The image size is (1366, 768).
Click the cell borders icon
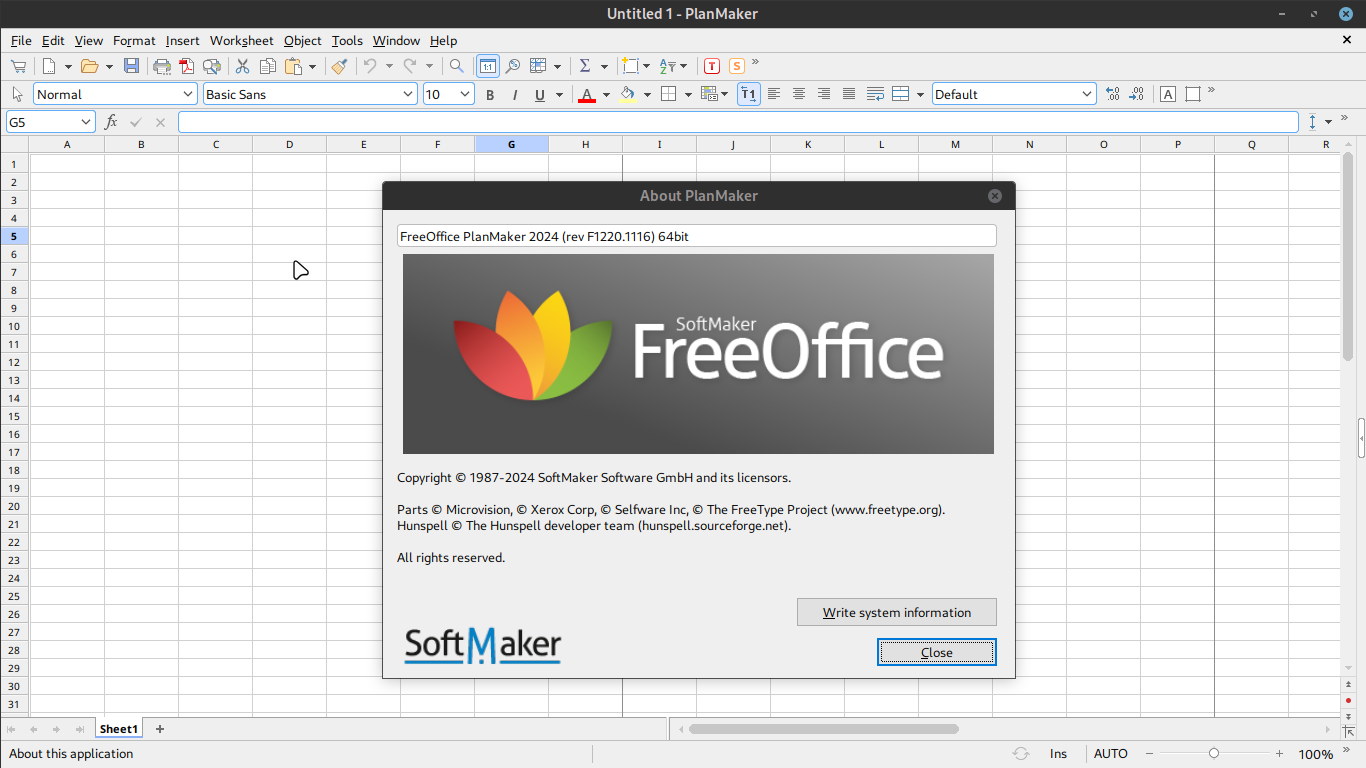click(x=669, y=94)
